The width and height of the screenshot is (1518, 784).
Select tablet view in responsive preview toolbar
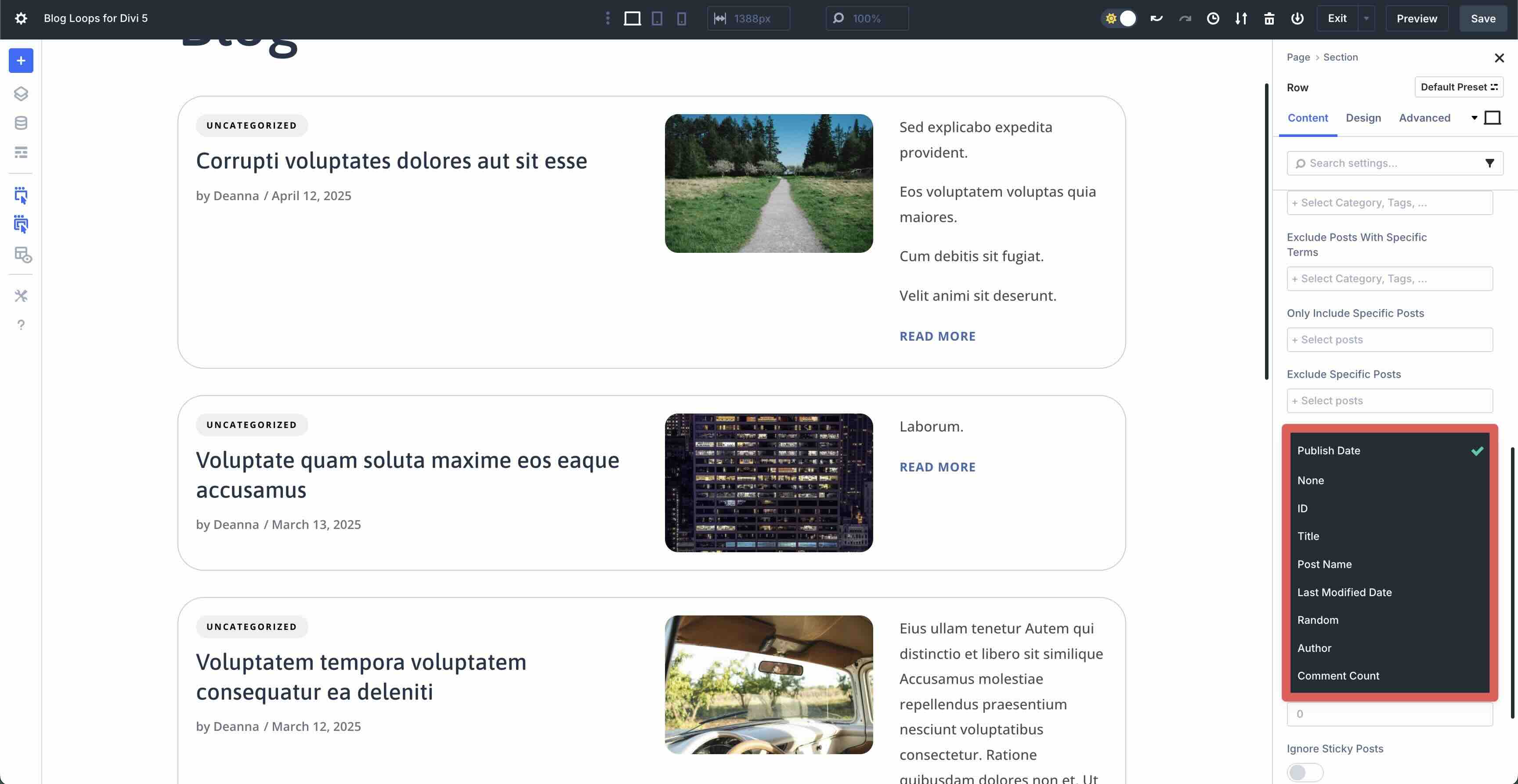click(657, 18)
